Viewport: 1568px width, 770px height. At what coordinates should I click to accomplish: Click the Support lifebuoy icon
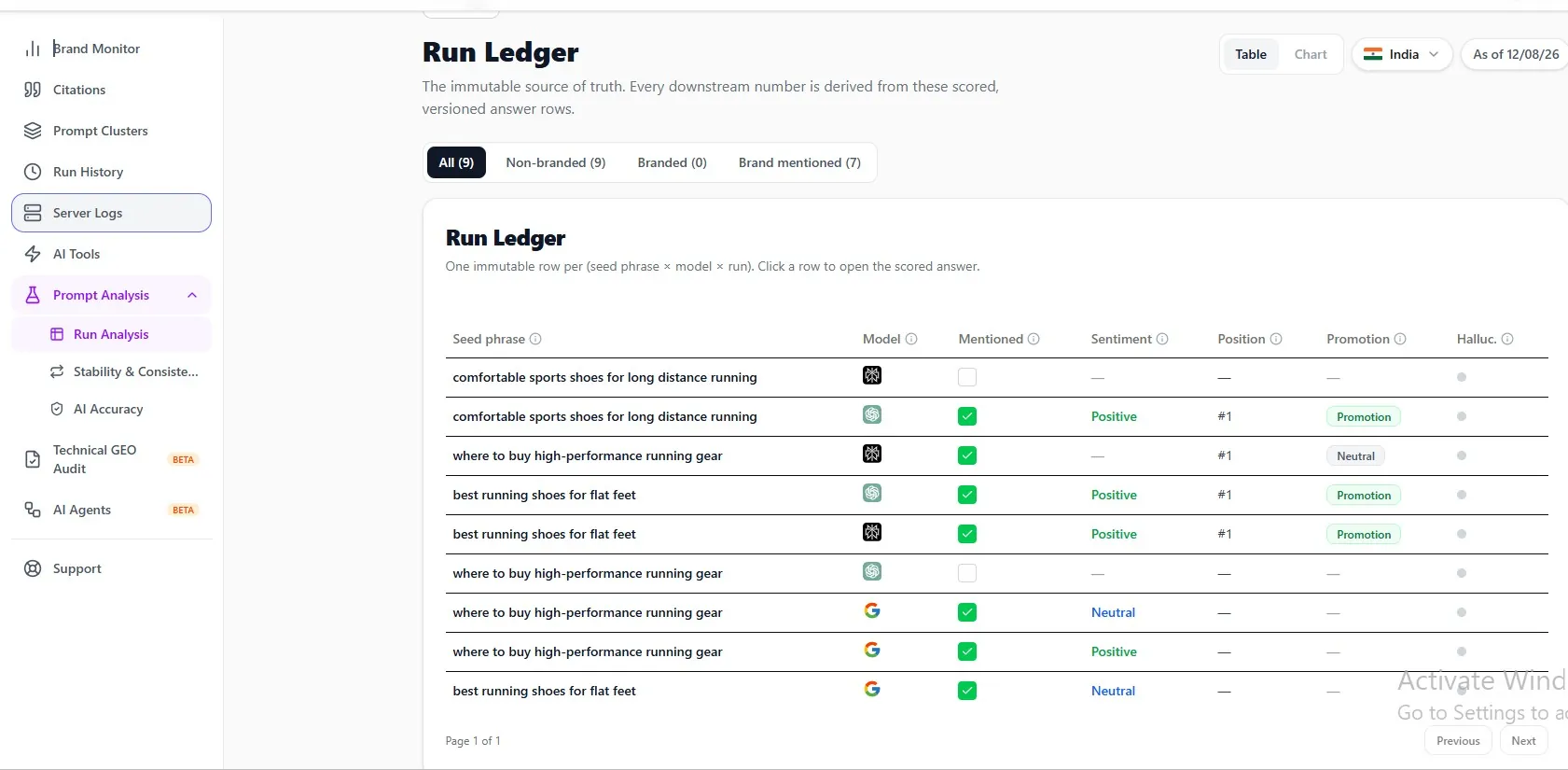(x=33, y=568)
